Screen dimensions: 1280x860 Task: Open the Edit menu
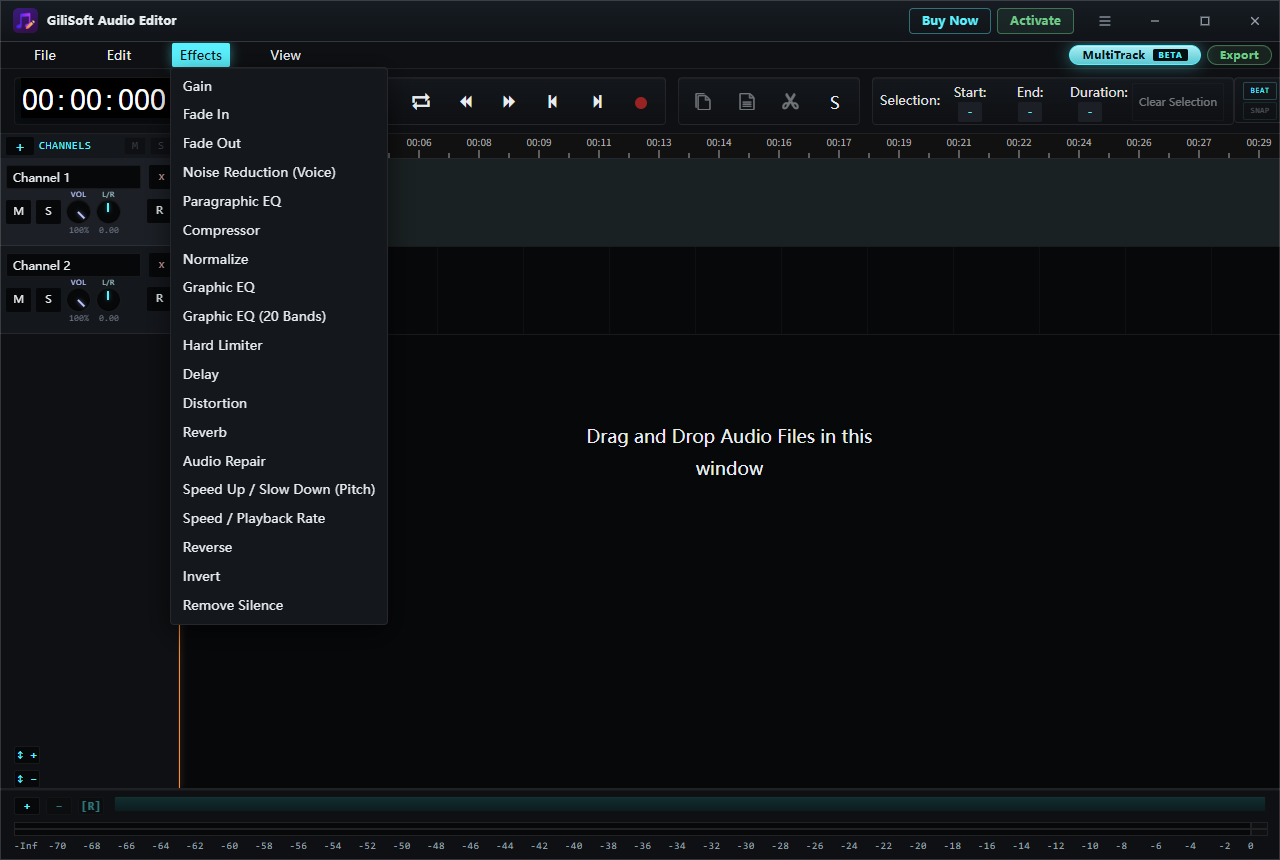click(x=119, y=55)
